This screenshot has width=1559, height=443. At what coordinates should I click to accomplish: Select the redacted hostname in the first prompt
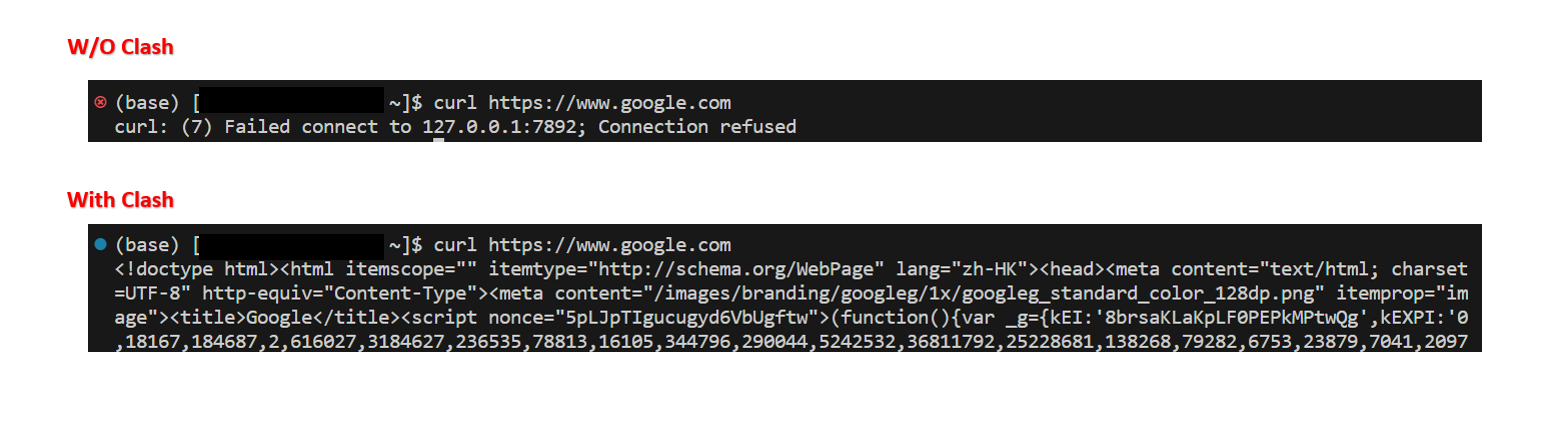291,103
